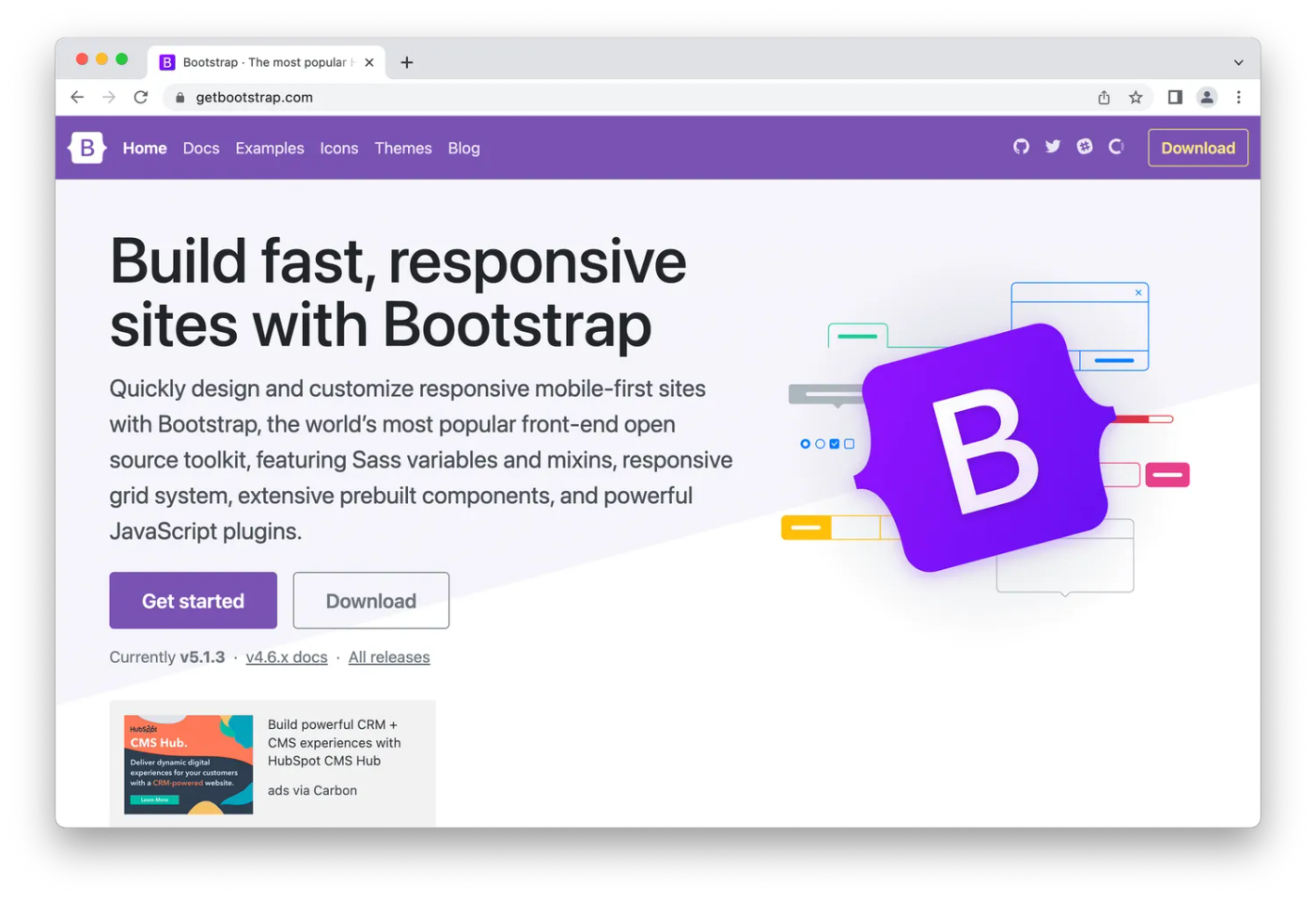1316x901 pixels.
Task: Open the browser profile avatar icon
Action: coord(1207,97)
